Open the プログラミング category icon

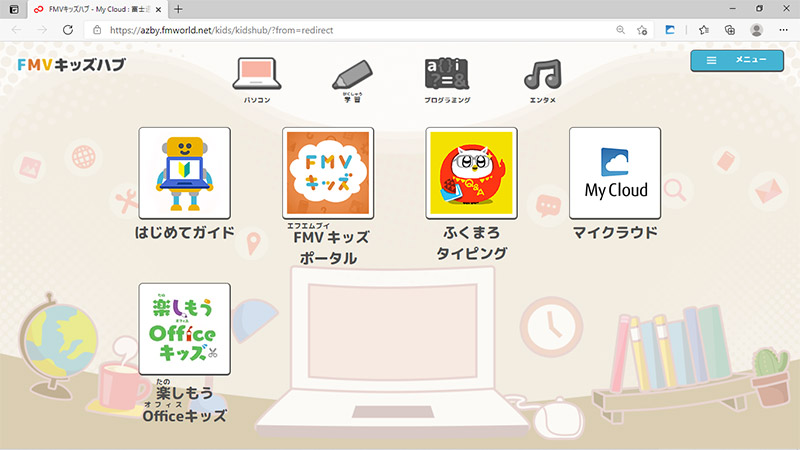pos(447,74)
